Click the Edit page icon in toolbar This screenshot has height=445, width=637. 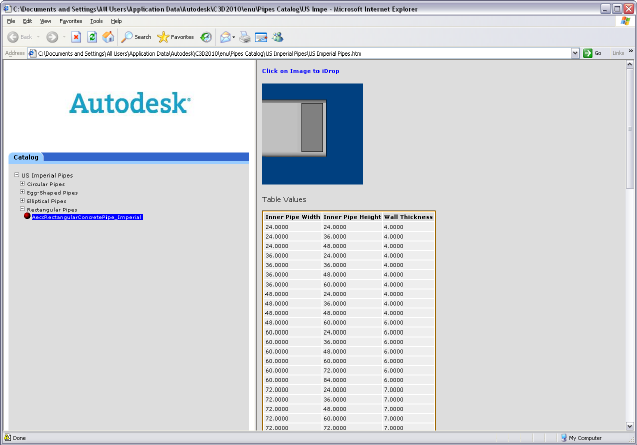[261, 37]
